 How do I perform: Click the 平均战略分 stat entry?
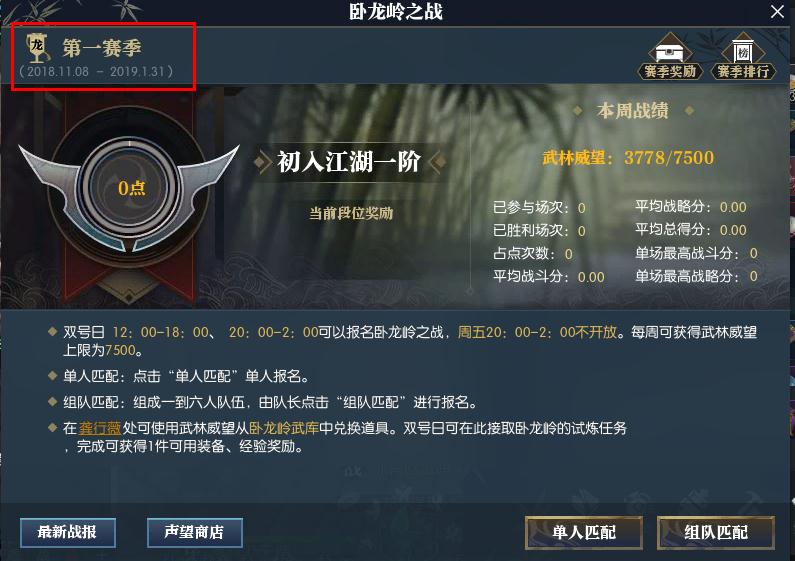pos(691,206)
